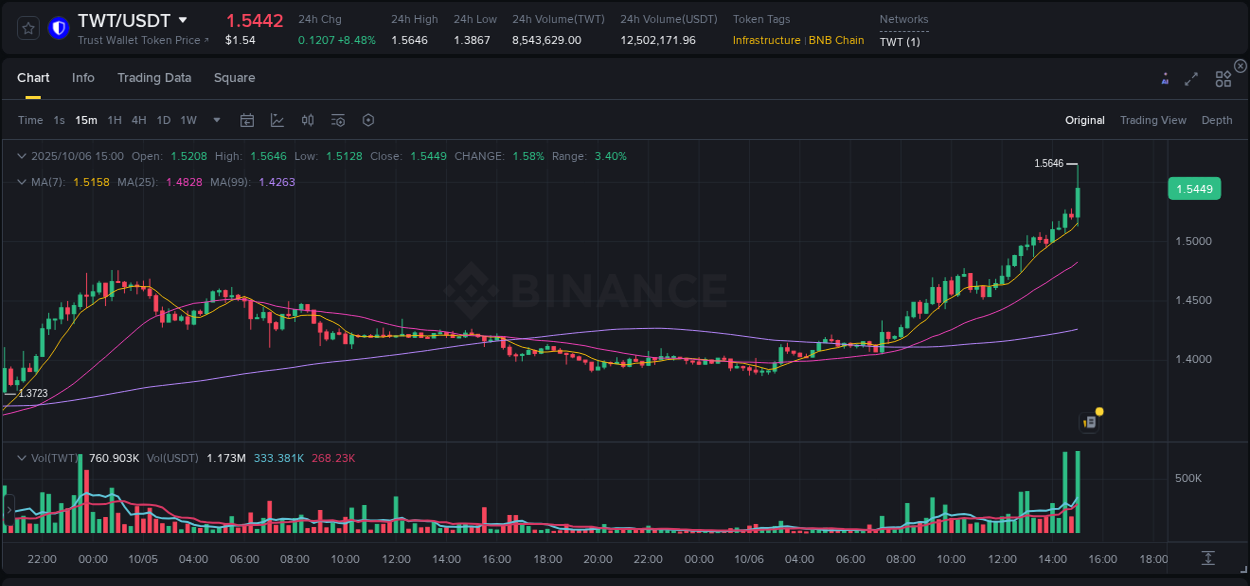
Task: Collapse the Vol(TWT) indicator panel chevron
Action: (x=22, y=456)
